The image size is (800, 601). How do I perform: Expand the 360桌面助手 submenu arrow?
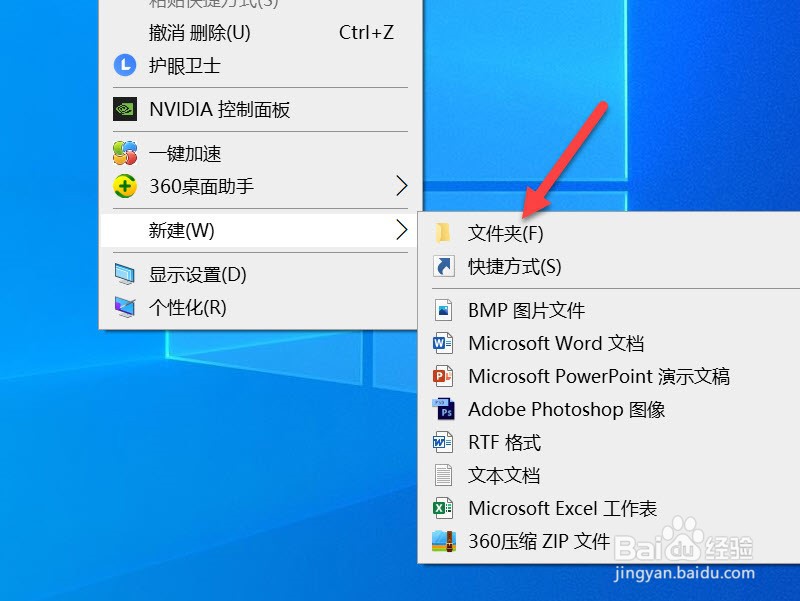click(402, 186)
